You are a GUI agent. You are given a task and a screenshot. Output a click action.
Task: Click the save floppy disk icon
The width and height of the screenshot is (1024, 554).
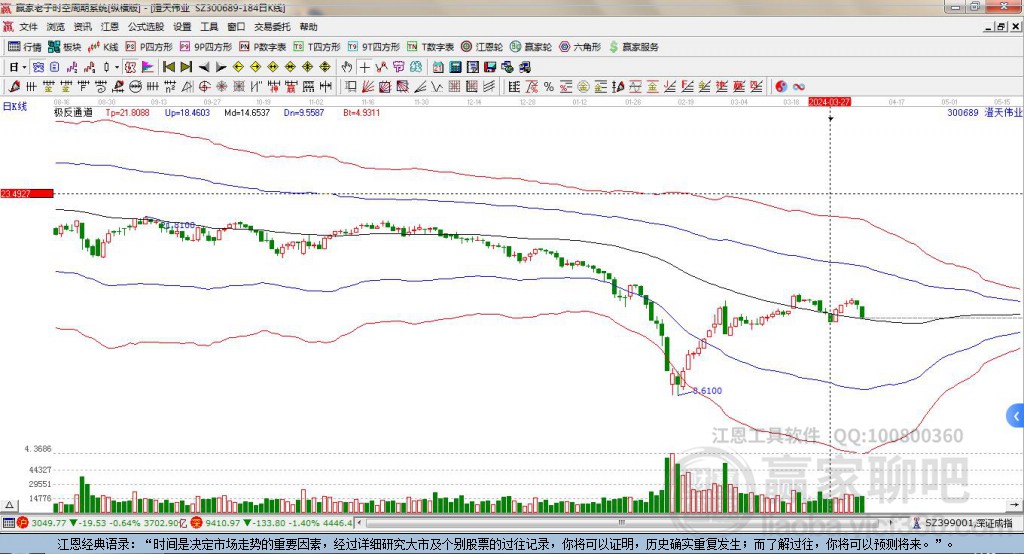[x=490, y=67]
